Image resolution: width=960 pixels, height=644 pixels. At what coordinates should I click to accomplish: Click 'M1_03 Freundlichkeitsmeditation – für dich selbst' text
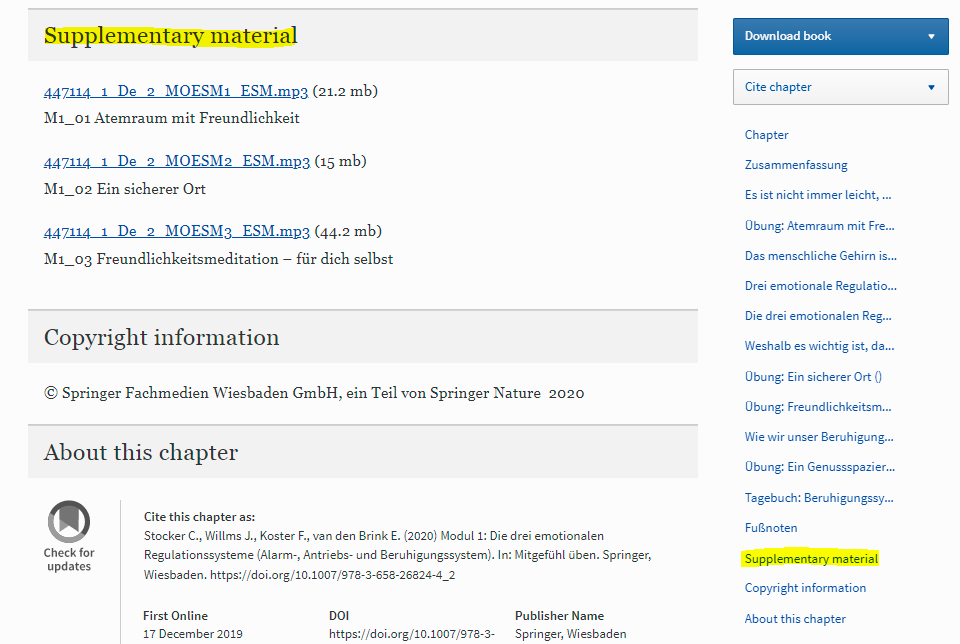tap(219, 259)
